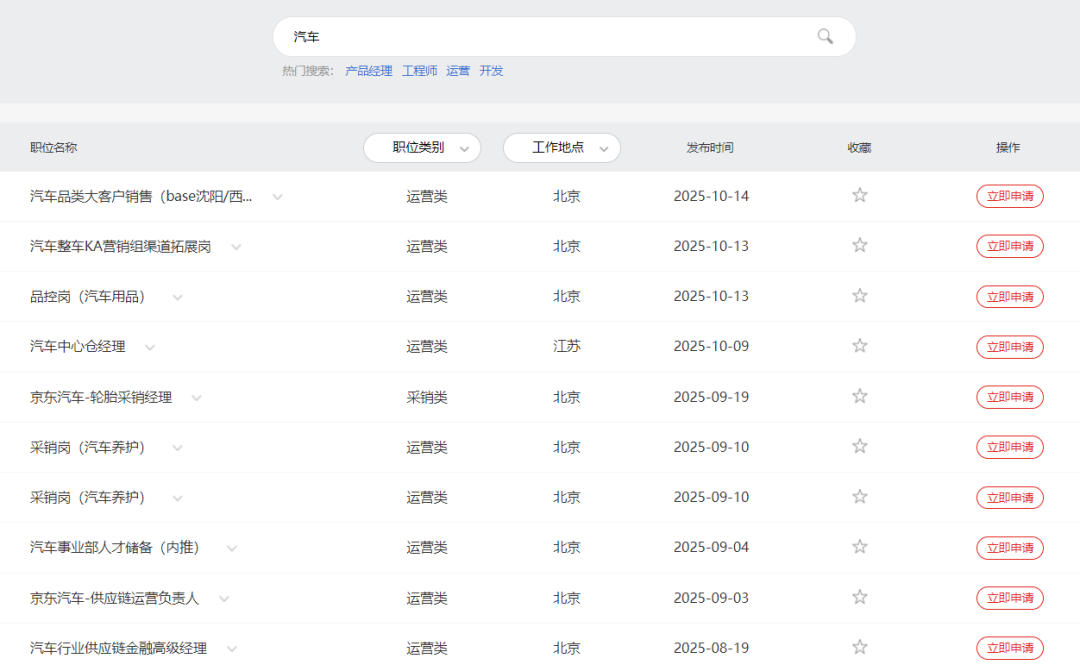The width and height of the screenshot is (1080, 671).
Task: Expand details for 汽车中心仓经理 row
Action: [150, 347]
